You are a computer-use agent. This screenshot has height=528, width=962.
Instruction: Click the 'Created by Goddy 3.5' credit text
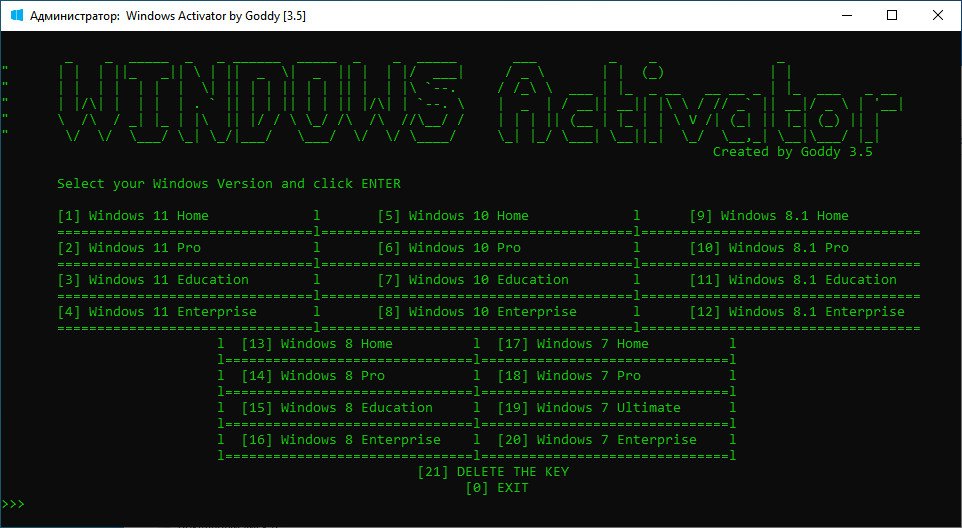click(x=792, y=151)
